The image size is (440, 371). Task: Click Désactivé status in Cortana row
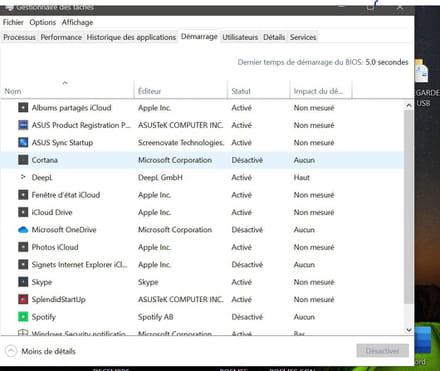[x=247, y=160]
